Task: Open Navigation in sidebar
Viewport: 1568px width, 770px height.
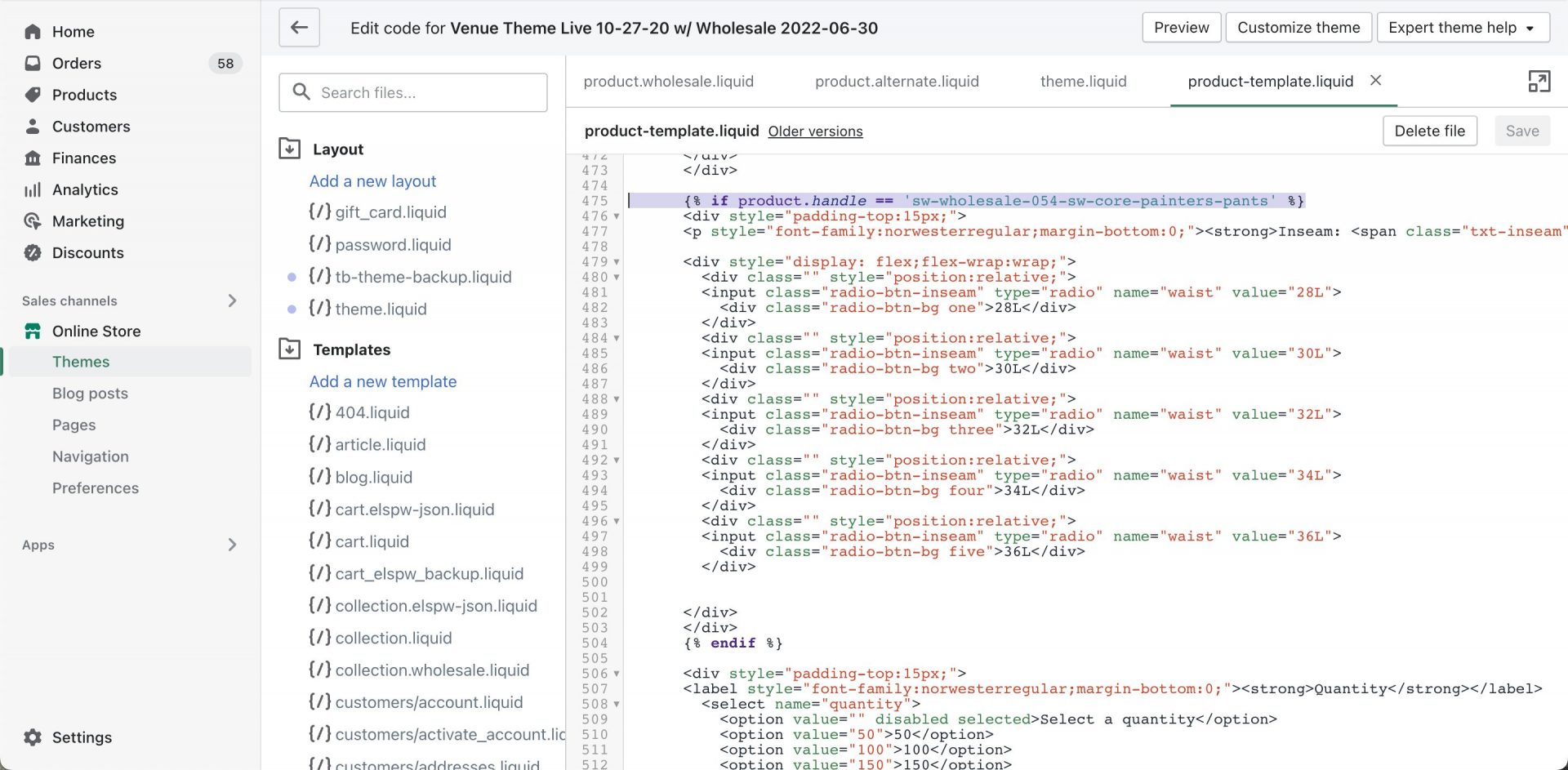Action: tap(91, 456)
